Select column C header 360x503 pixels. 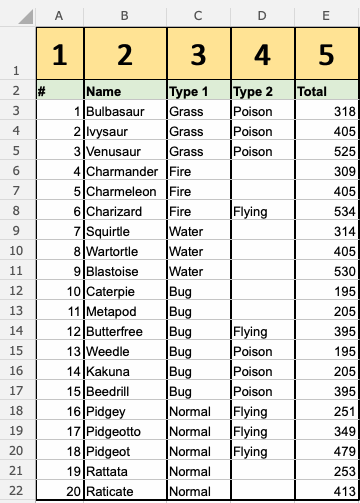tap(198, 15)
